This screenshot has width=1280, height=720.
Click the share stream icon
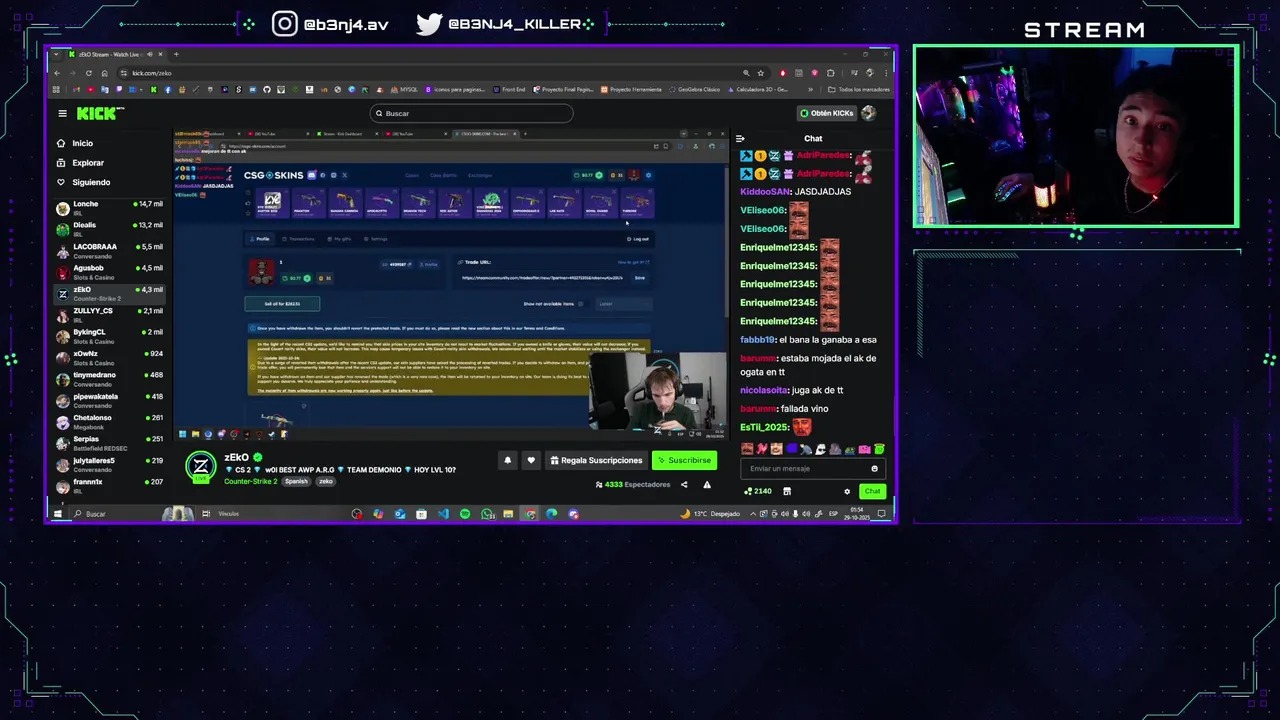(x=684, y=485)
